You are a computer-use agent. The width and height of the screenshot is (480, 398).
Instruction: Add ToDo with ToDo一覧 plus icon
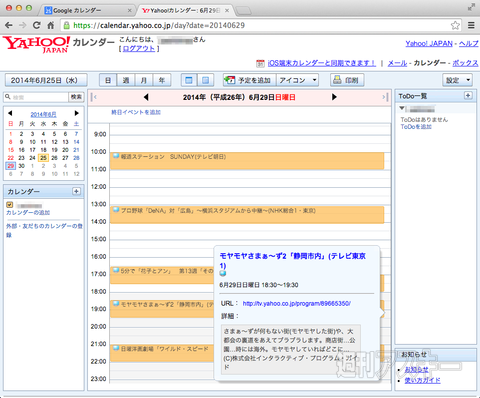468,96
